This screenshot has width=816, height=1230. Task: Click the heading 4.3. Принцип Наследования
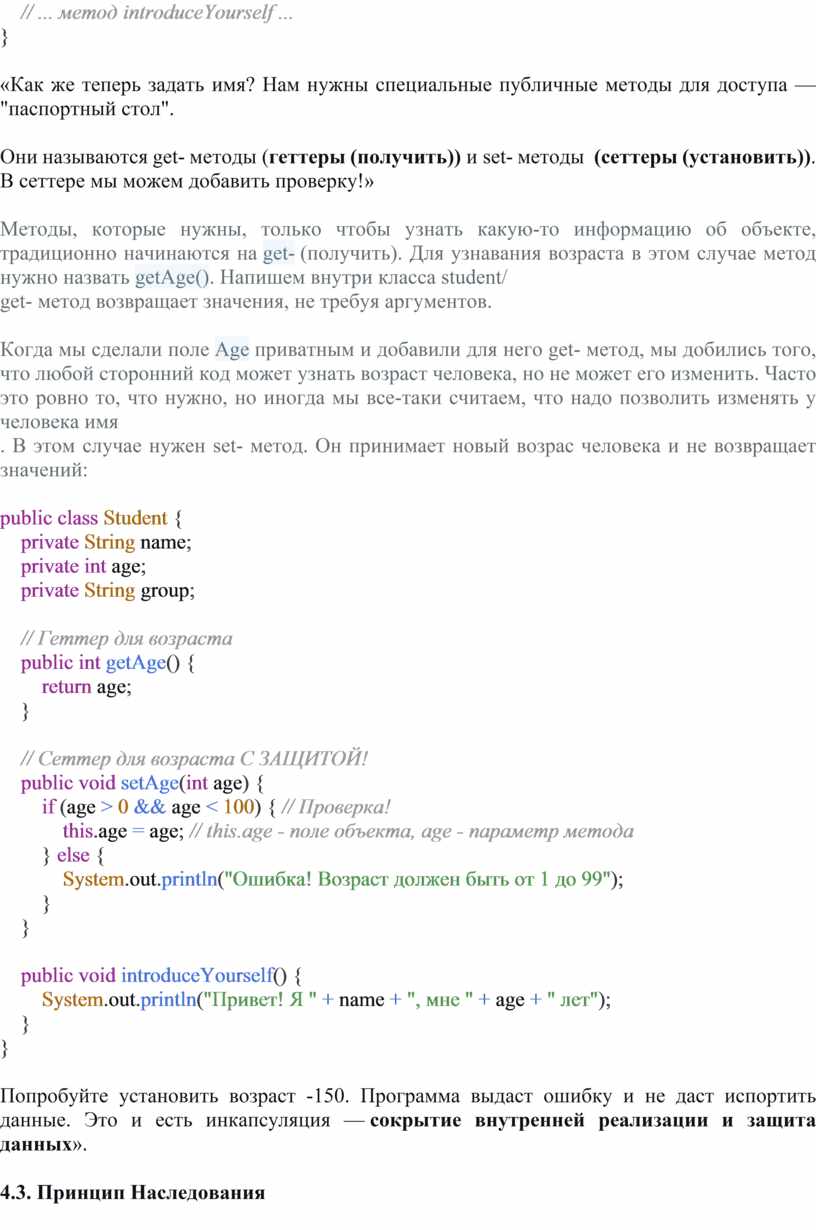coord(132,1193)
